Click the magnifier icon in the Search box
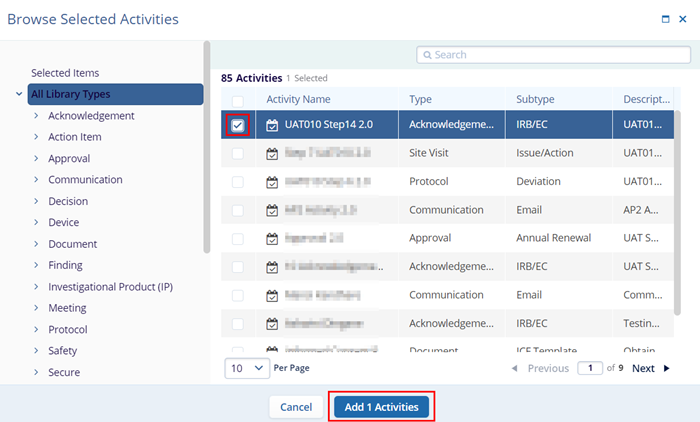Screen dimensions: 700x422 427,54
